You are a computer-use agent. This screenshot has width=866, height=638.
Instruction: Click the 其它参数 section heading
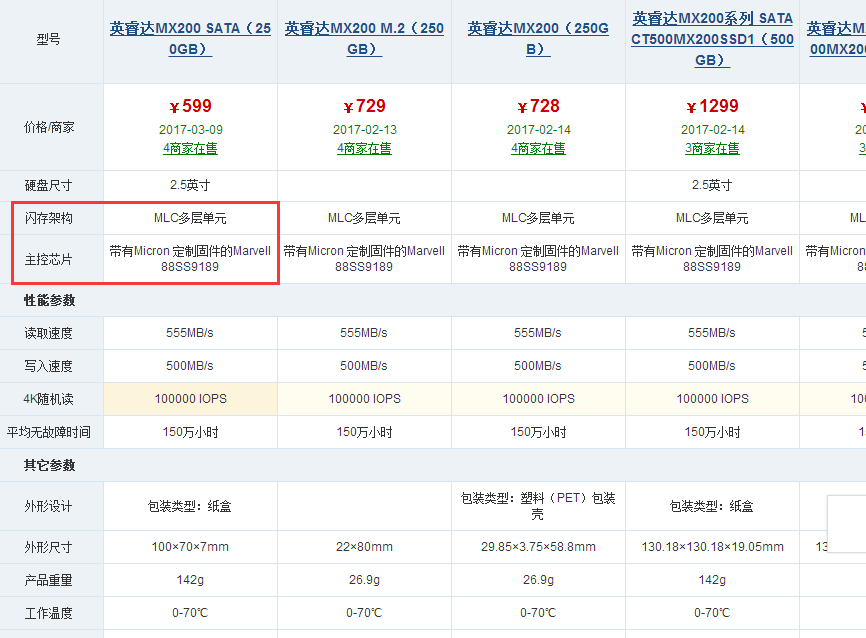point(49,465)
